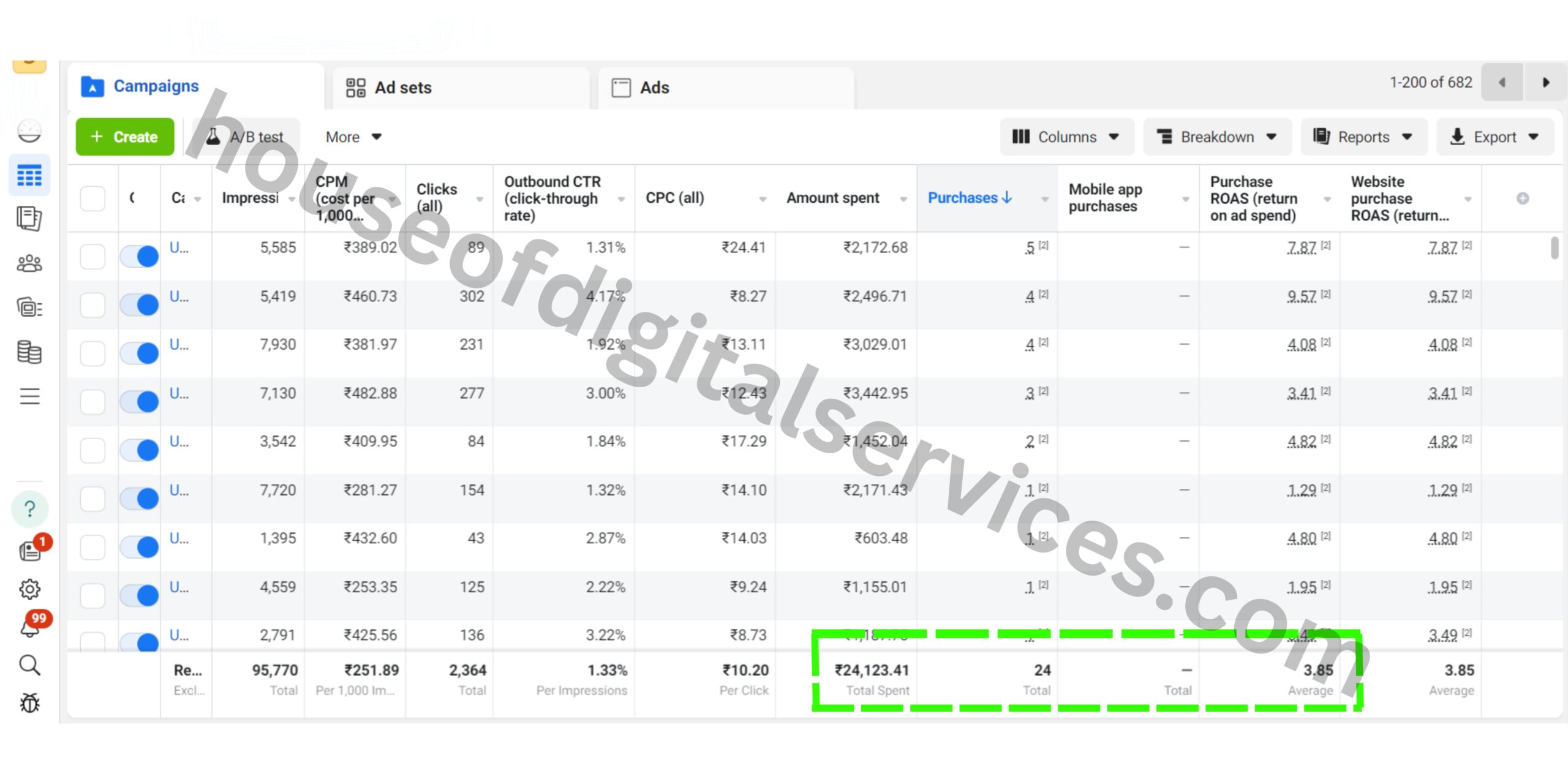
Task: Check the row with 5,419 impressions
Action: click(x=92, y=305)
